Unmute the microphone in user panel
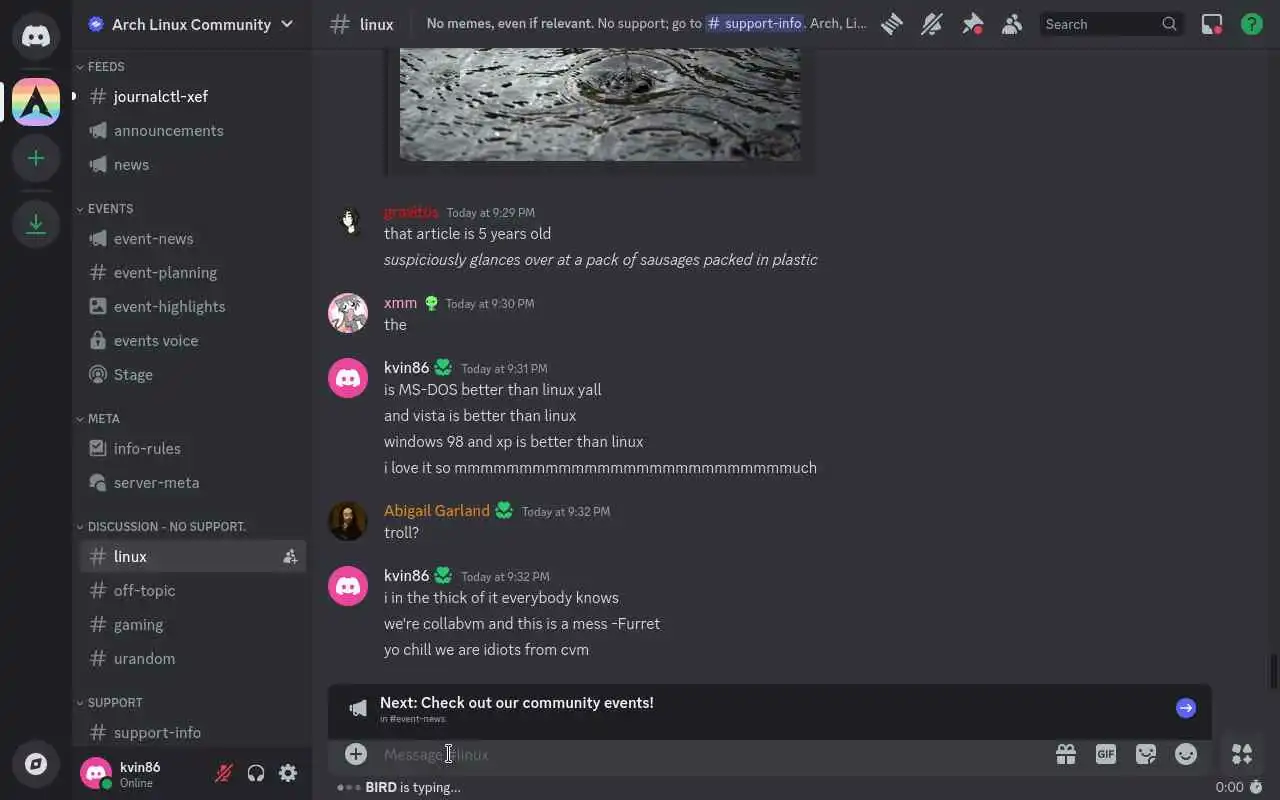This screenshot has height=800, width=1280. (224, 773)
